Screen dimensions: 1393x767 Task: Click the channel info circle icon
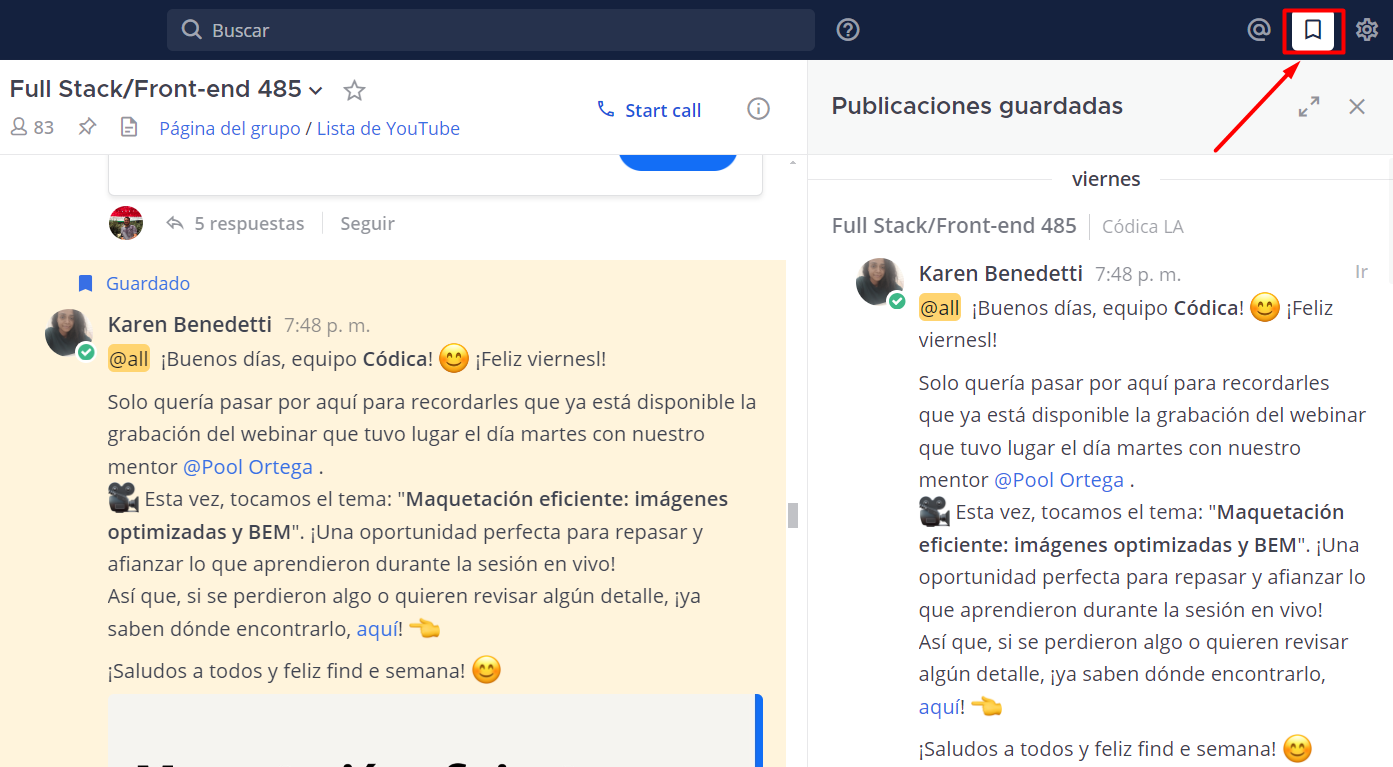(758, 109)
